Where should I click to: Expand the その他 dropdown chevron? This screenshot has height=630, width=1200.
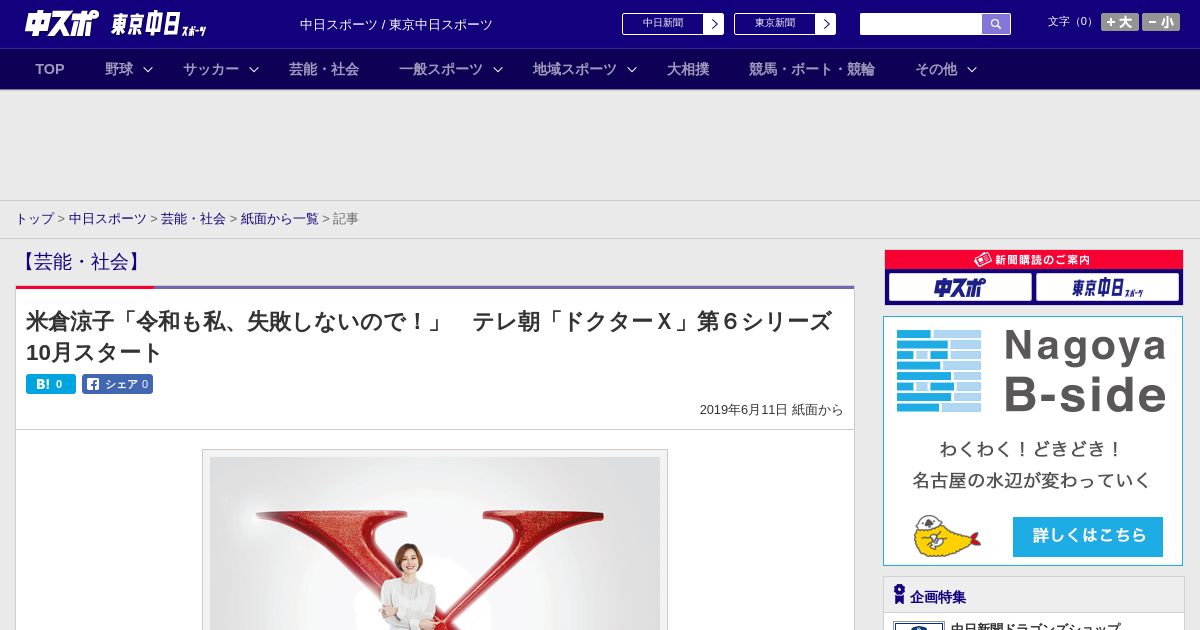(x=972, y=70)
